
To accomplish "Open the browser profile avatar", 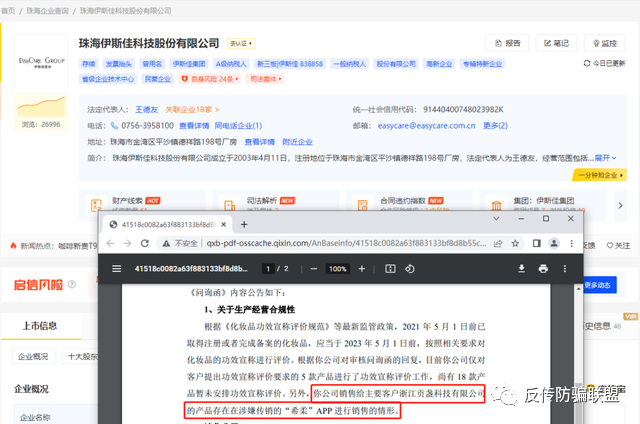I will tap(554, 243).
